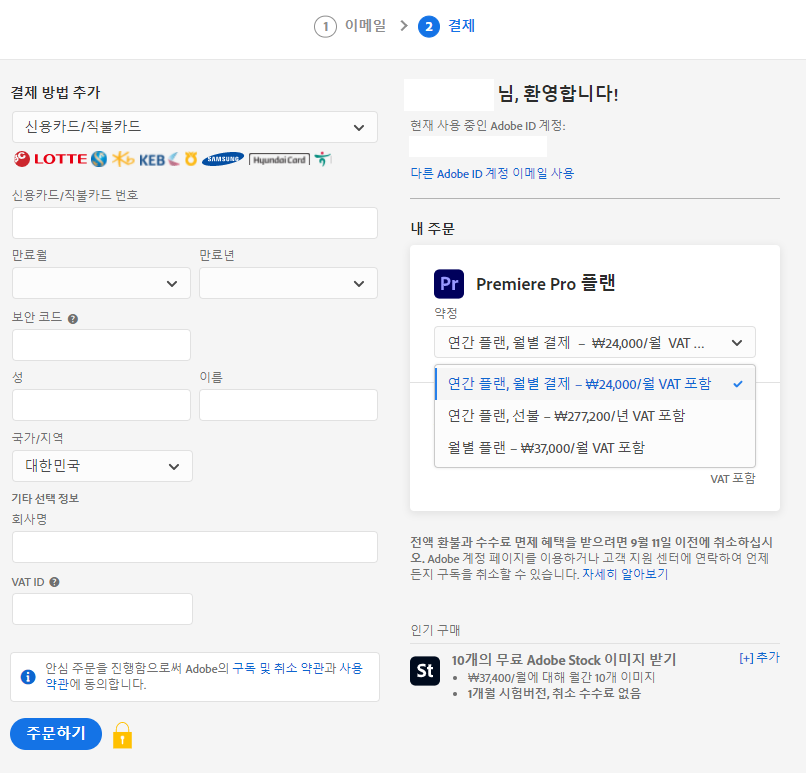This screenshot has width=806, height=773.
Task: Collapse the 약정 plan commitment dropdown
Action: click(595, 342)
